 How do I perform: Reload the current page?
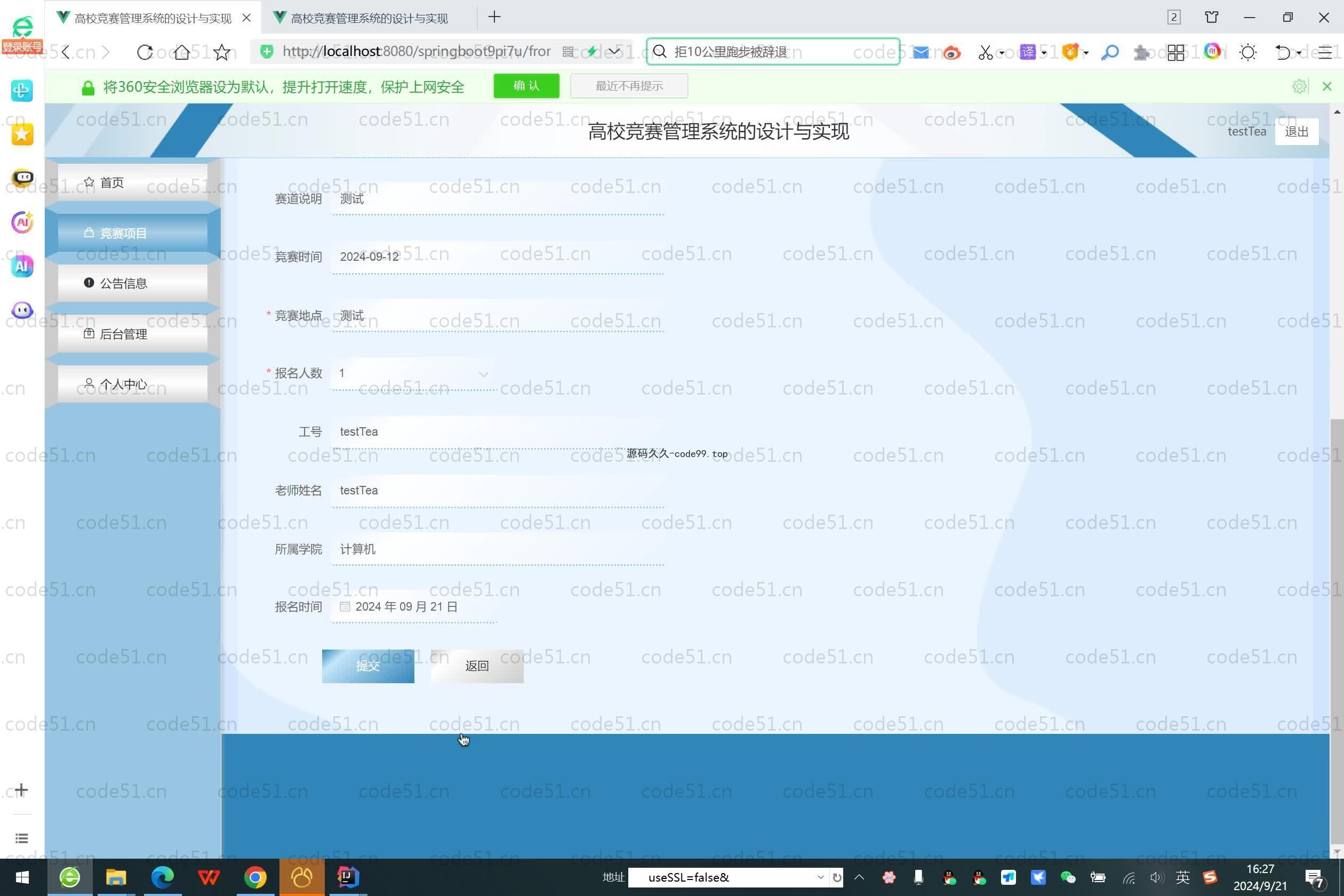pos(145,52)
